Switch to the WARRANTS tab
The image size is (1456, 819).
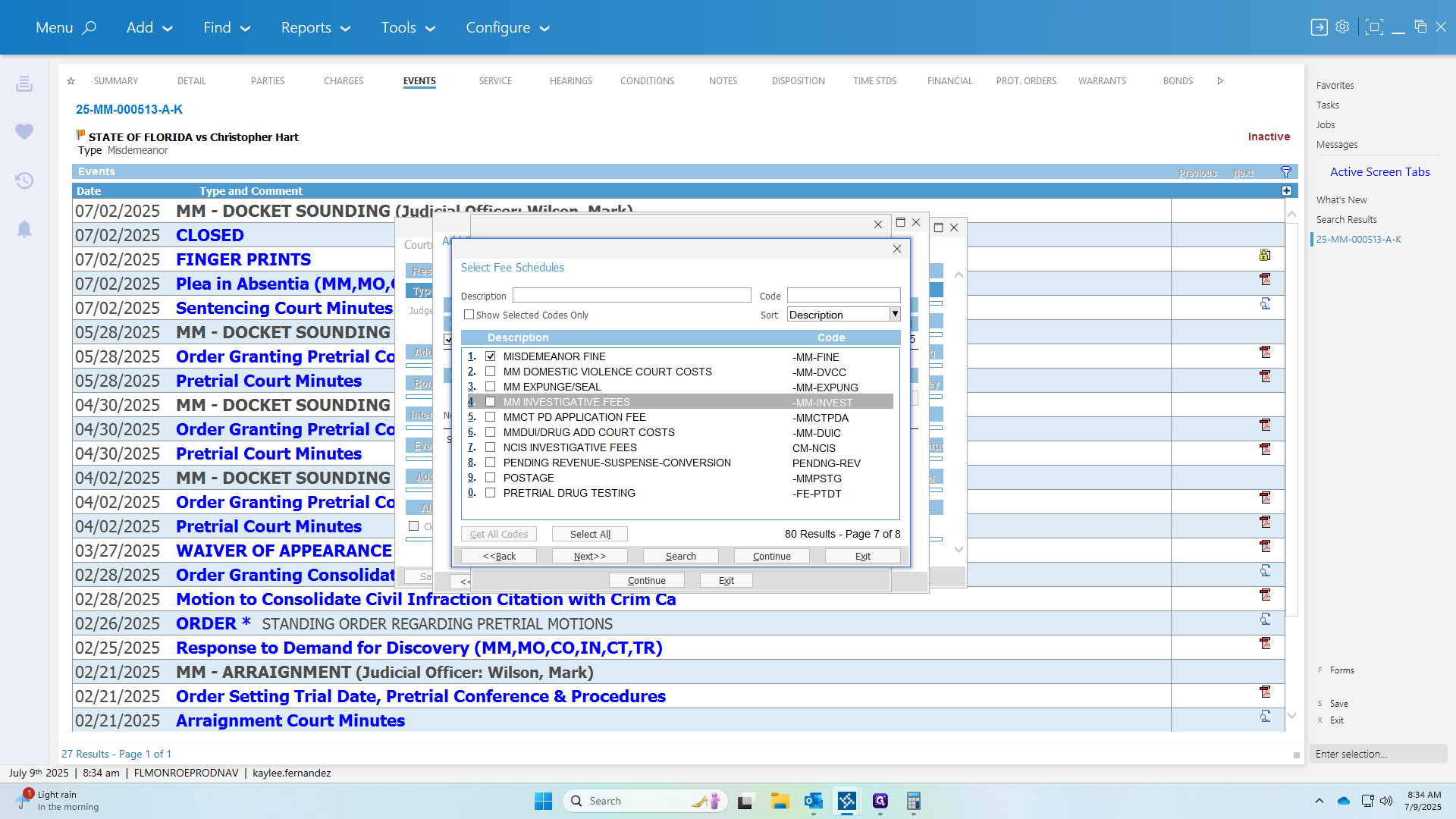1102,80
